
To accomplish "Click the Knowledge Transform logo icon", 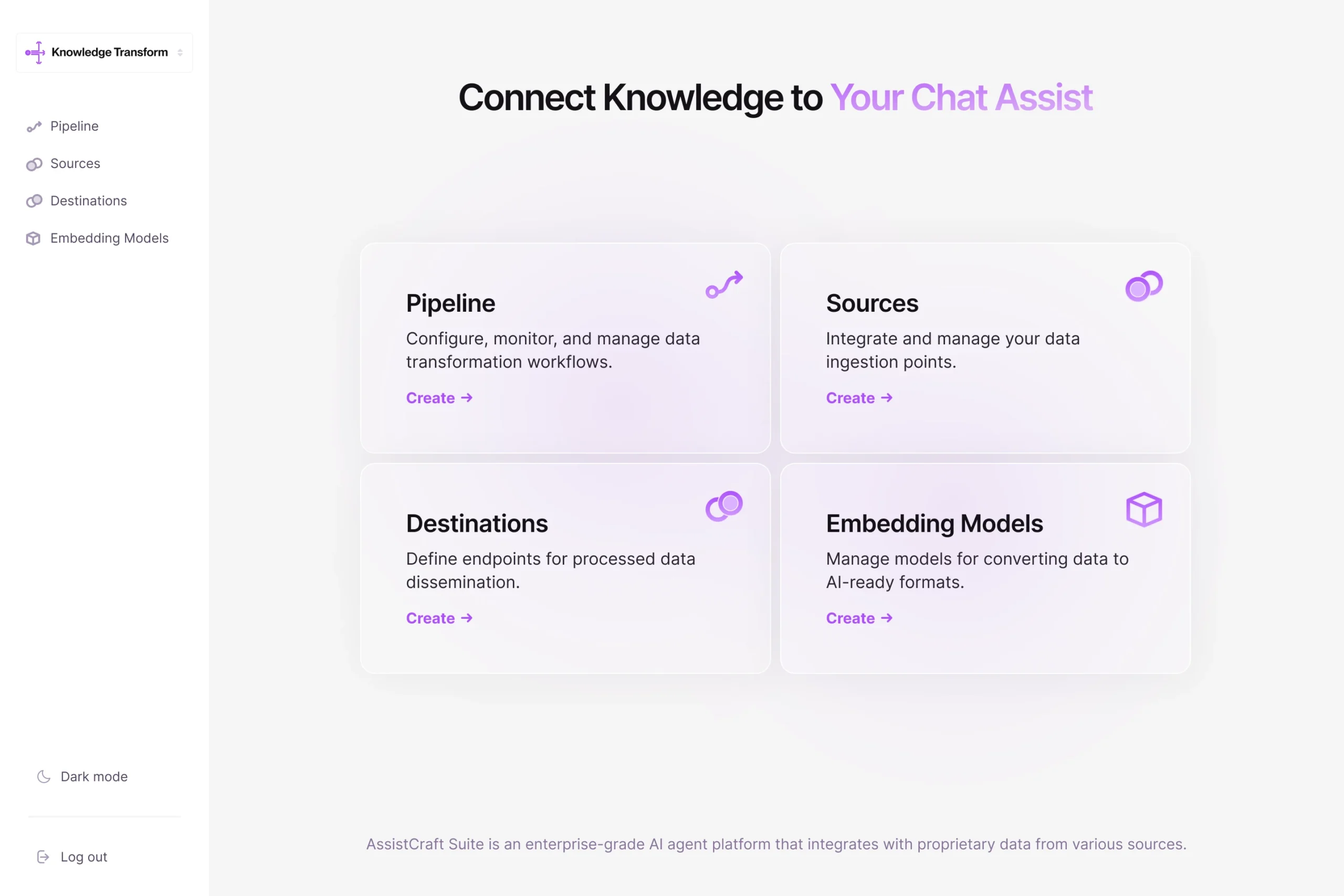I will pos(35,52).
